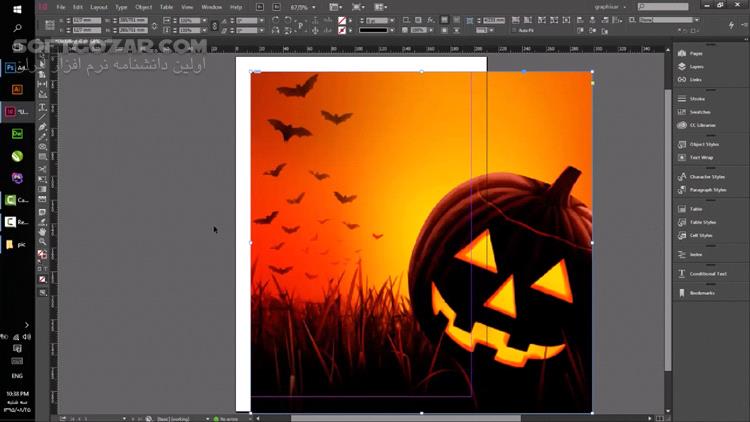Select the Line tool in the toolbox
The height and width of the screenshot is (422, 750).
(43, 117)
